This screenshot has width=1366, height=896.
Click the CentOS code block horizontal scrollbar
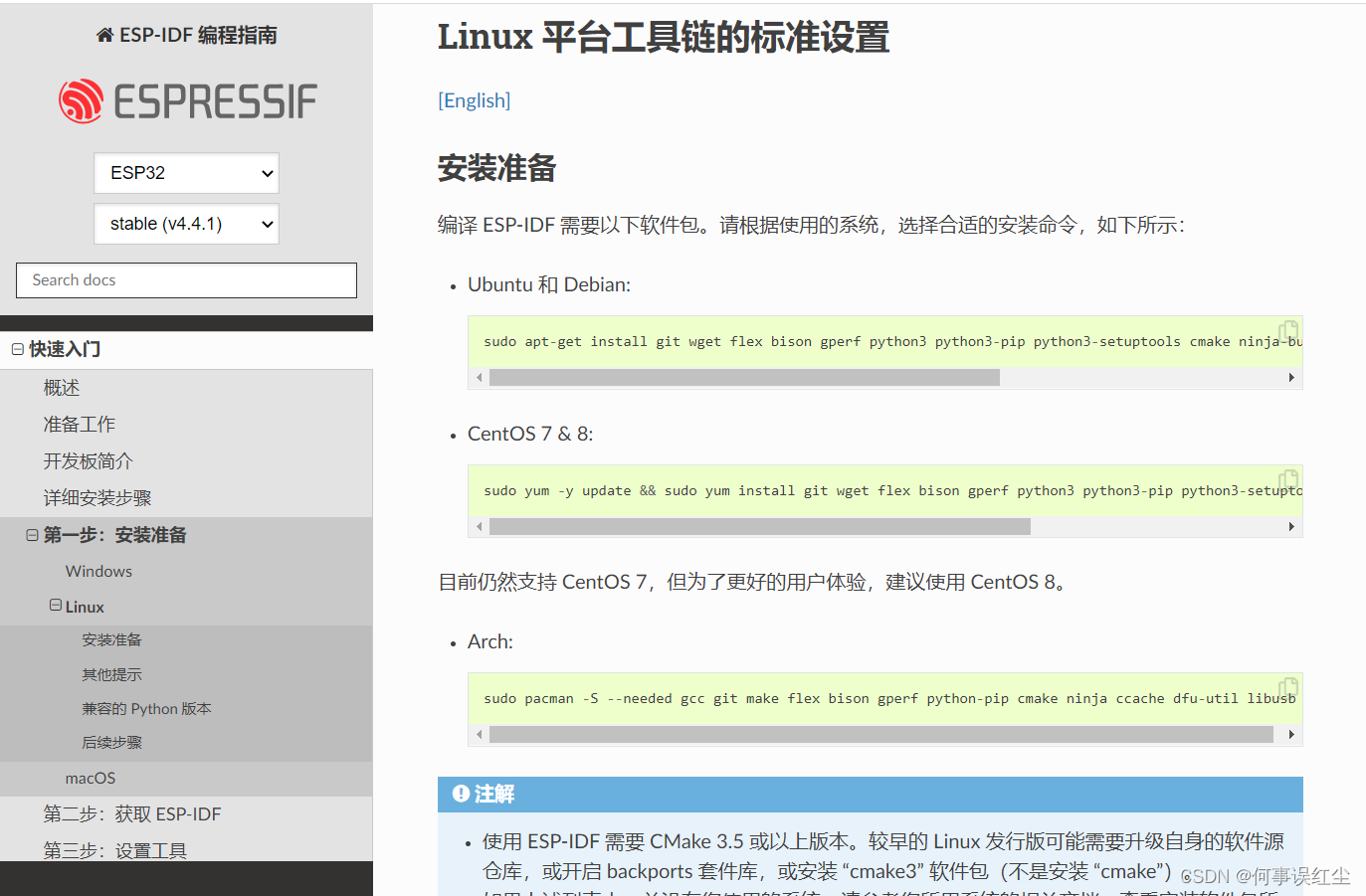[760, 527]
